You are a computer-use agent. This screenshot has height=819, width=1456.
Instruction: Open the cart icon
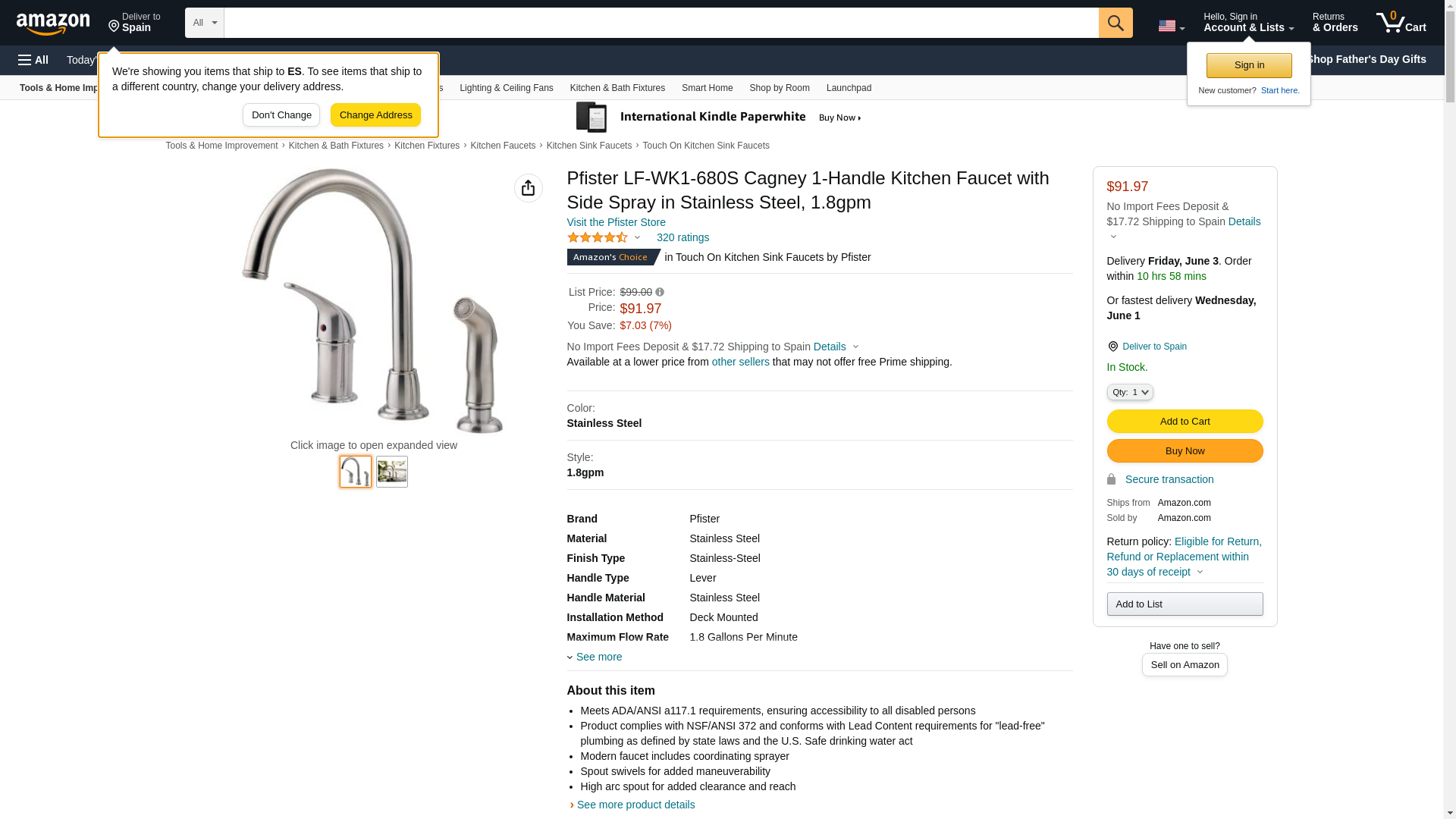pyautogui.click(x=1401, y=22)
